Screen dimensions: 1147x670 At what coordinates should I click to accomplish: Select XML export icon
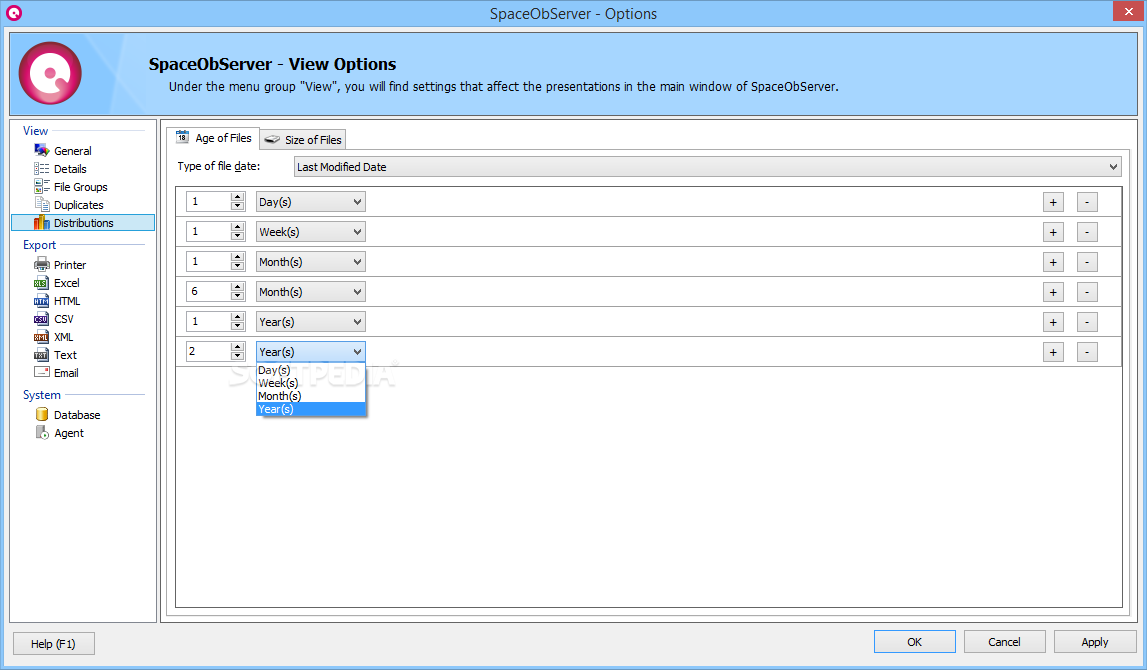coord(42,336)
